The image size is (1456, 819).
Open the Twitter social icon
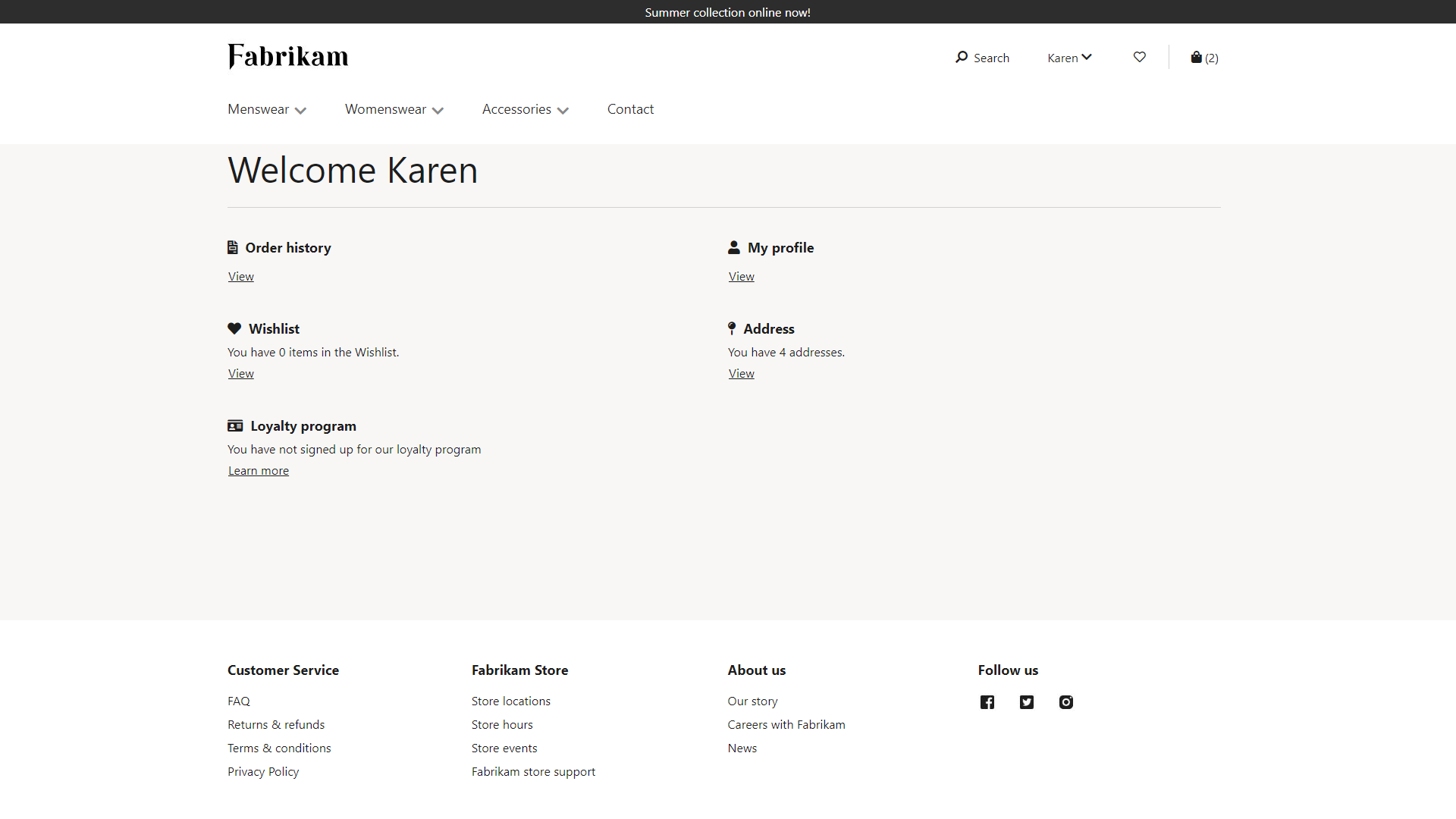tap(1027, 702)
